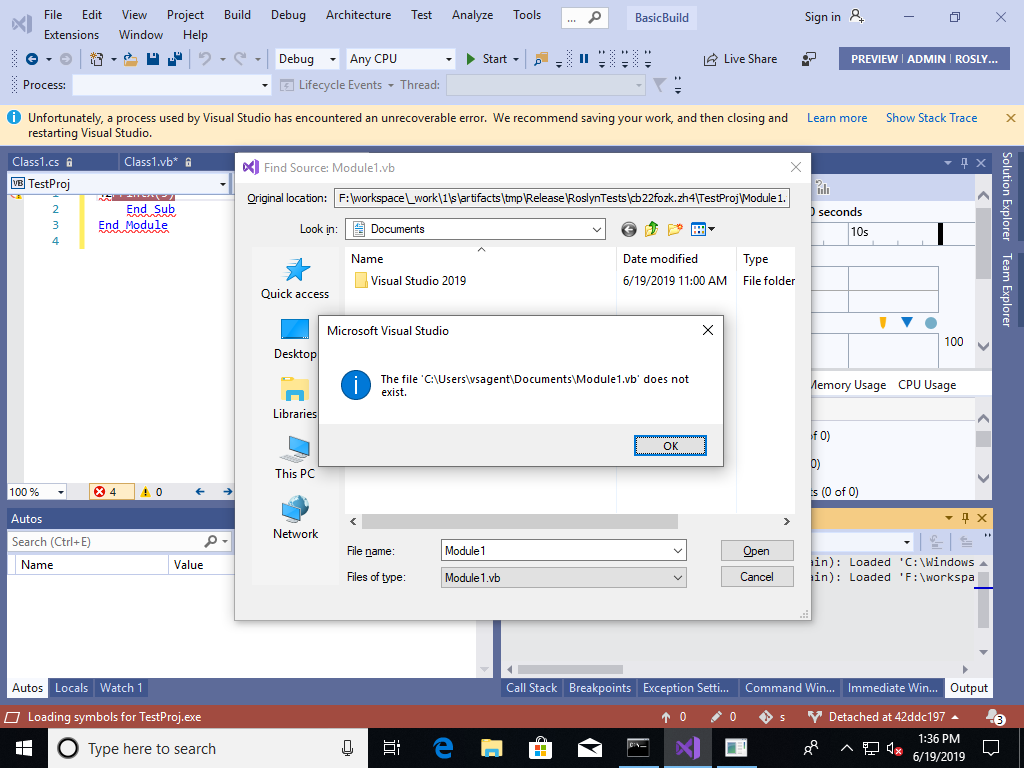Click the Show Stack Trace link
Viewport: 1024px width, 768px height.
click(x=931, y=117)
